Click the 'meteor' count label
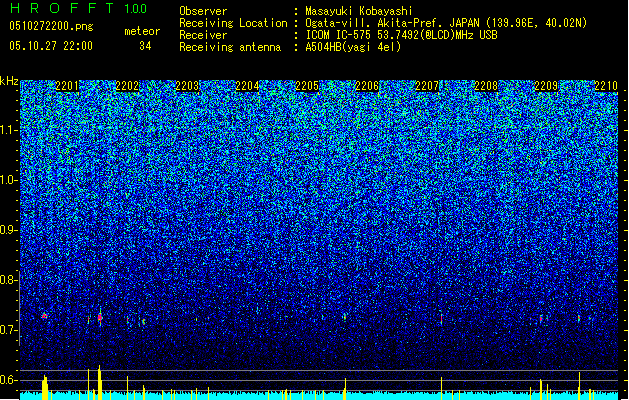The image size is (629, 400). pyautogui.click(x=142, y=31)
